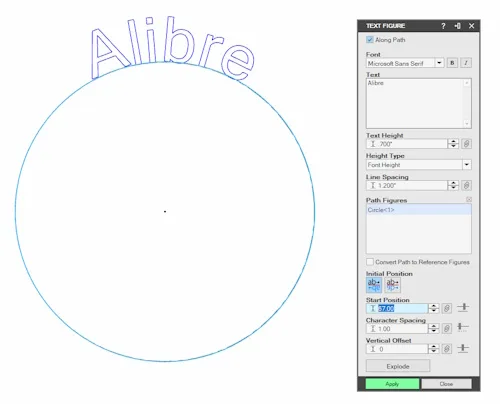Close the Text Figure panel with X
The width and height of the screenshot is (500, 404).
point(471,26)
